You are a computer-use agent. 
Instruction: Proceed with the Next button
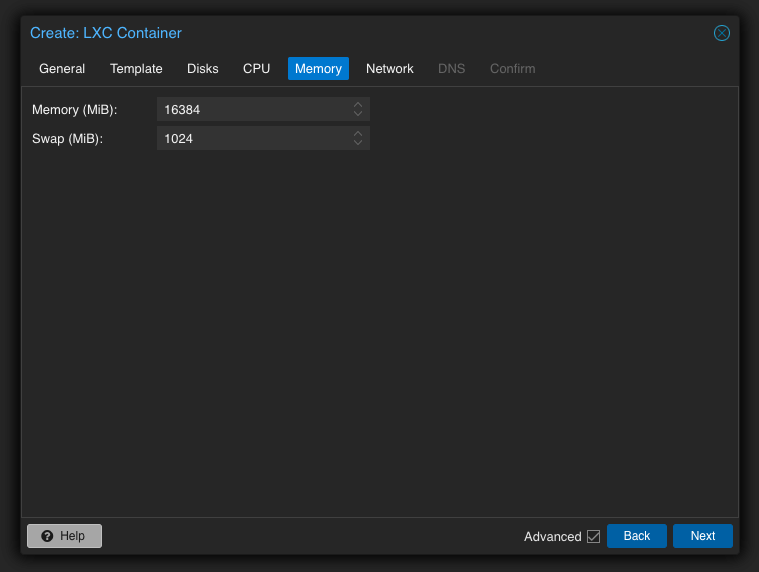[x=702, y=536]
